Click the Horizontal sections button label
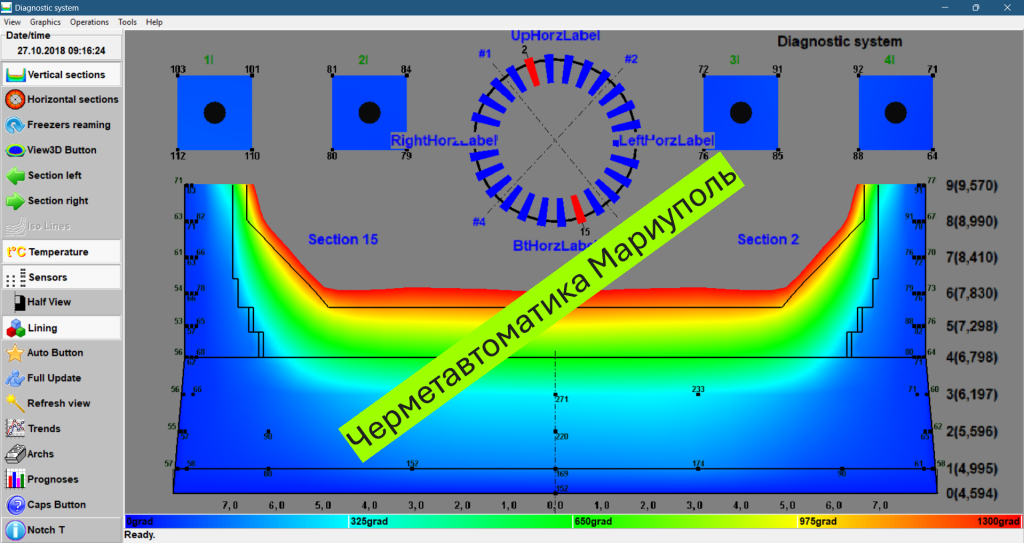 (73, 99)
